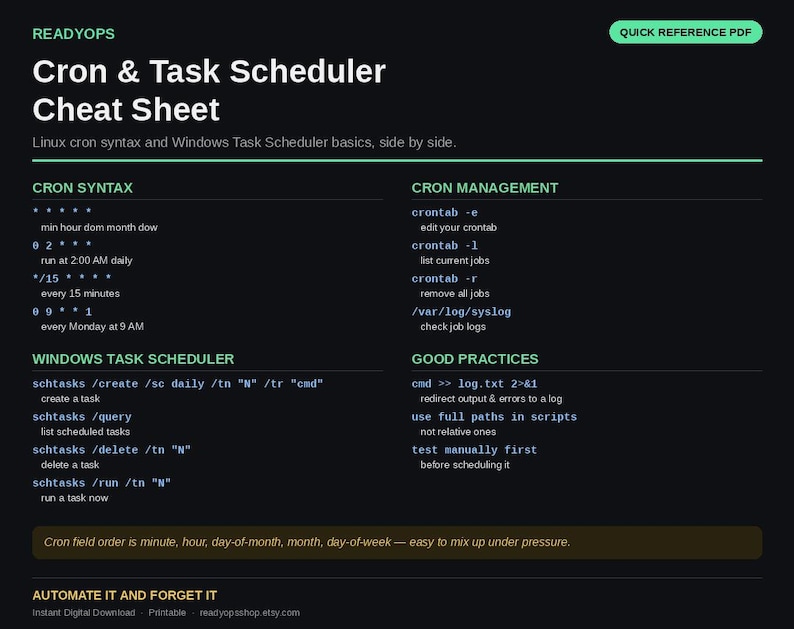Click 'not relative ones' description

click(x=458, y=431)
